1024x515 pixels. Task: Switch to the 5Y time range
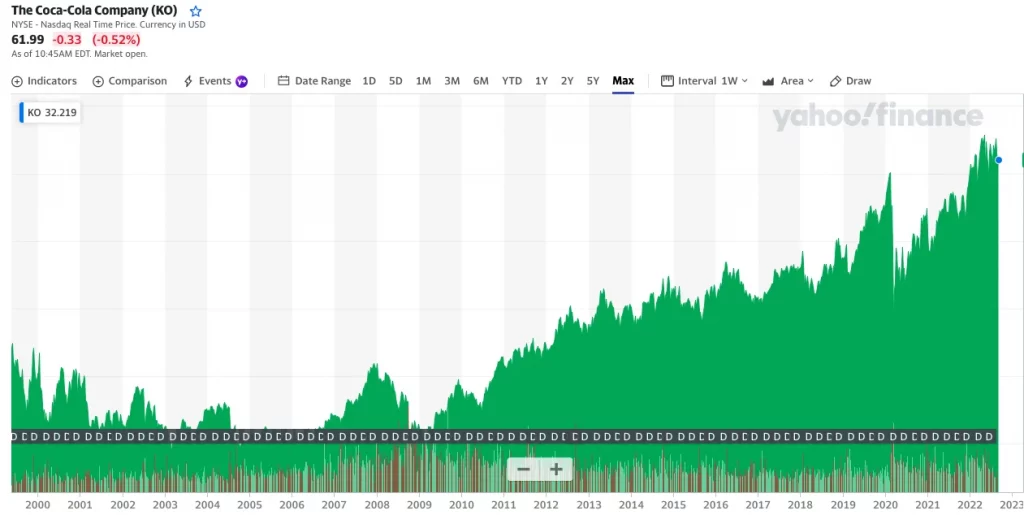tap(593, 81)
